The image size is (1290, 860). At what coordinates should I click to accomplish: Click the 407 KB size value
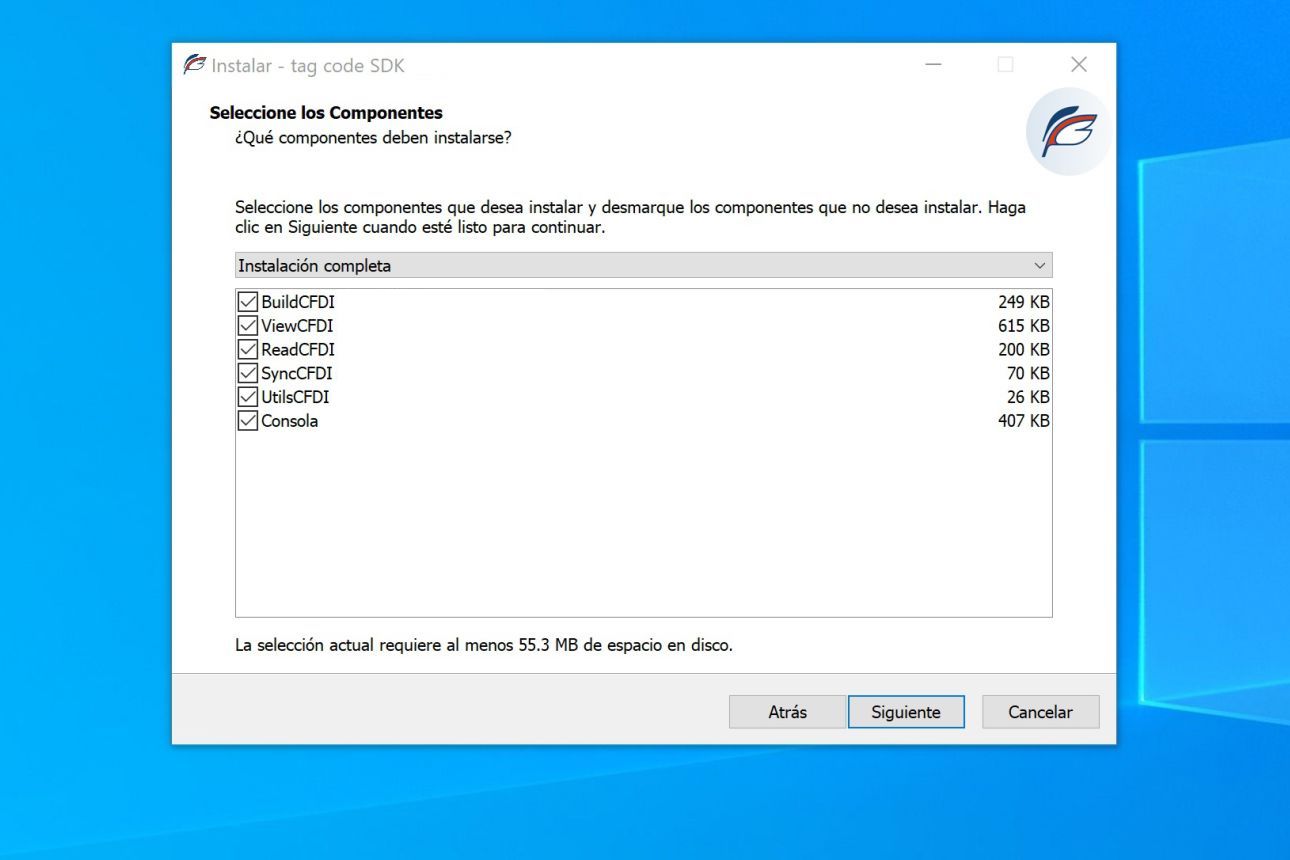click(1023, 421)
